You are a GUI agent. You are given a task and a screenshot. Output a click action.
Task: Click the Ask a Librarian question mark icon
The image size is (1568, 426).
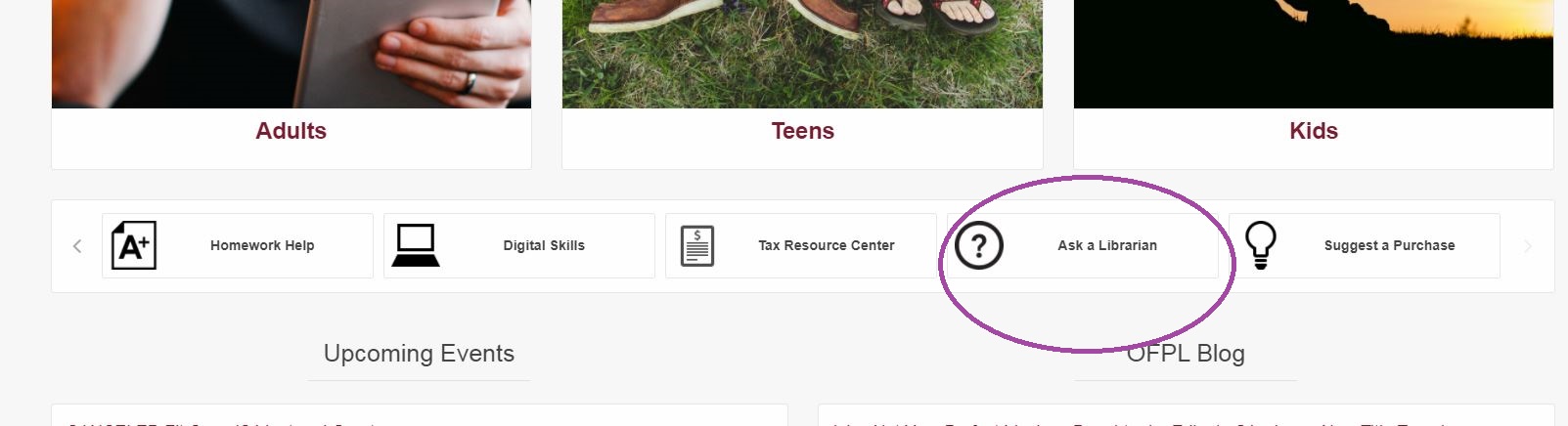coord(979,245)
